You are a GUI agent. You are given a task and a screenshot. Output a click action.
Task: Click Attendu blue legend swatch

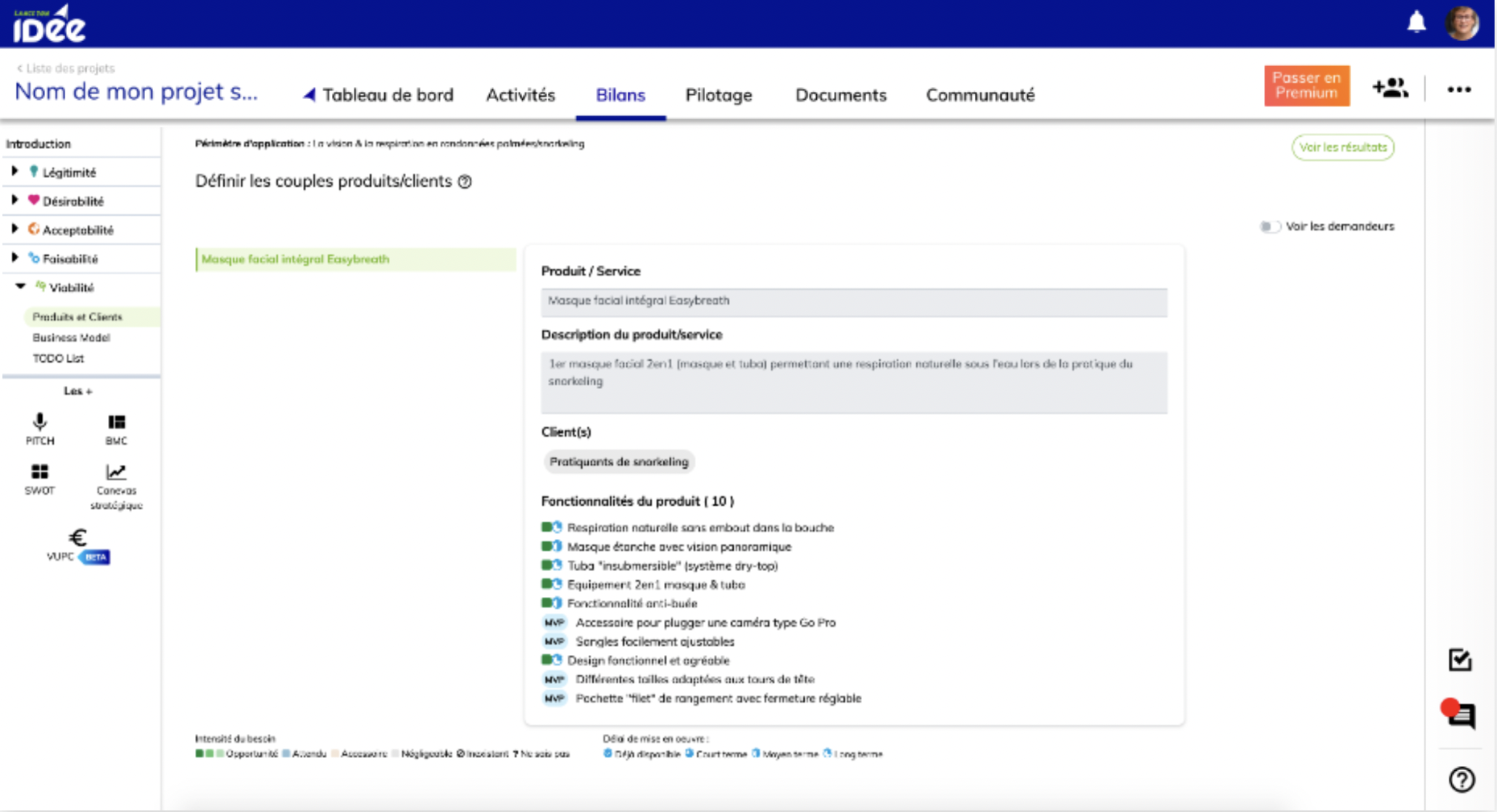pos(286,754)
